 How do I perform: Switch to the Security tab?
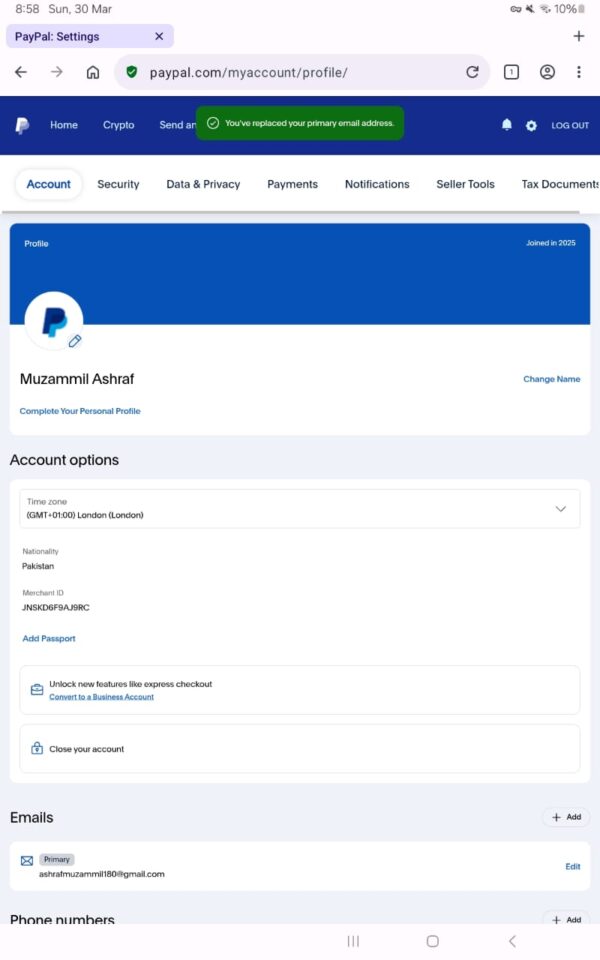[118, 184]
